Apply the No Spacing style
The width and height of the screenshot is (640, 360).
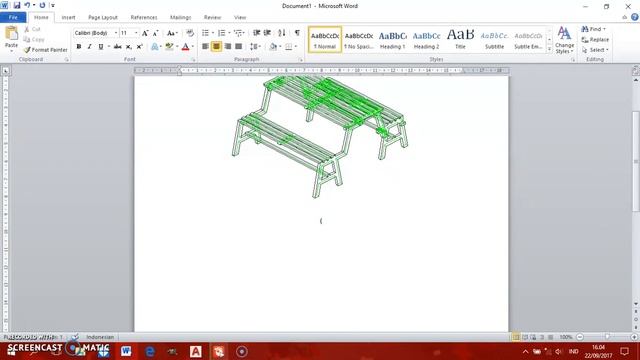click(x=359, y=40)
